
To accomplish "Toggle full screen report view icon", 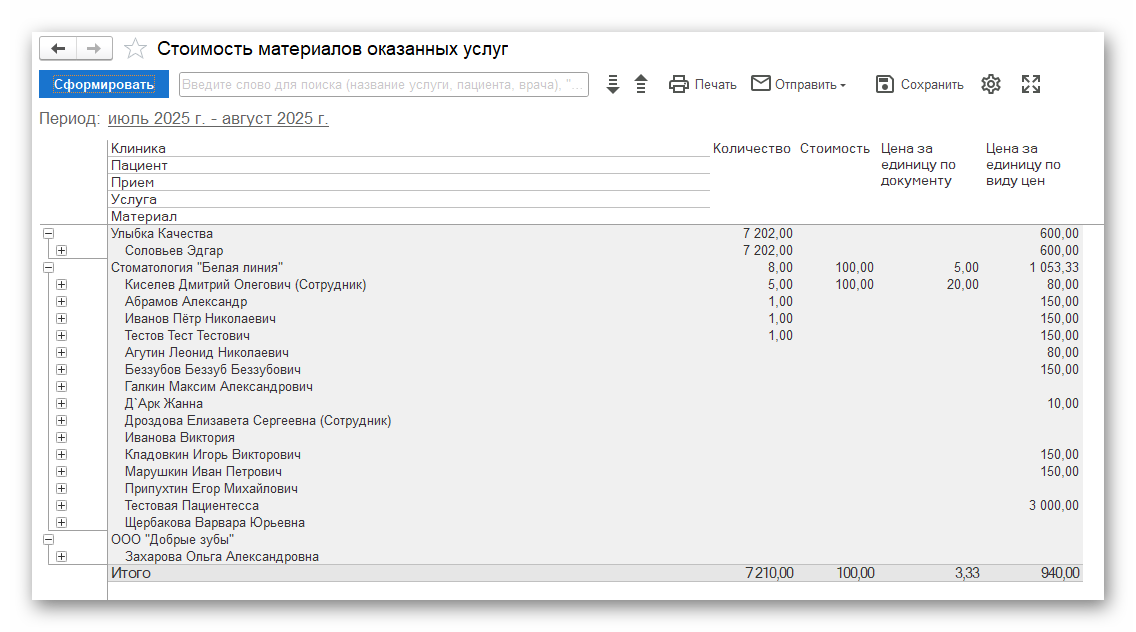I will [1031, 84].
